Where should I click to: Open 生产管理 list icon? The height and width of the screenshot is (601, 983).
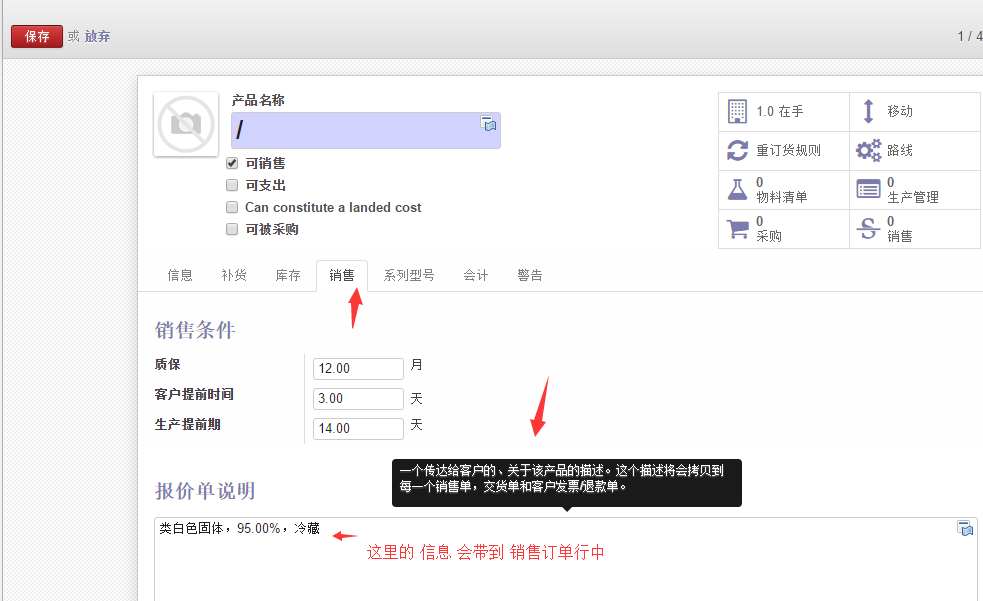(868, 189)
